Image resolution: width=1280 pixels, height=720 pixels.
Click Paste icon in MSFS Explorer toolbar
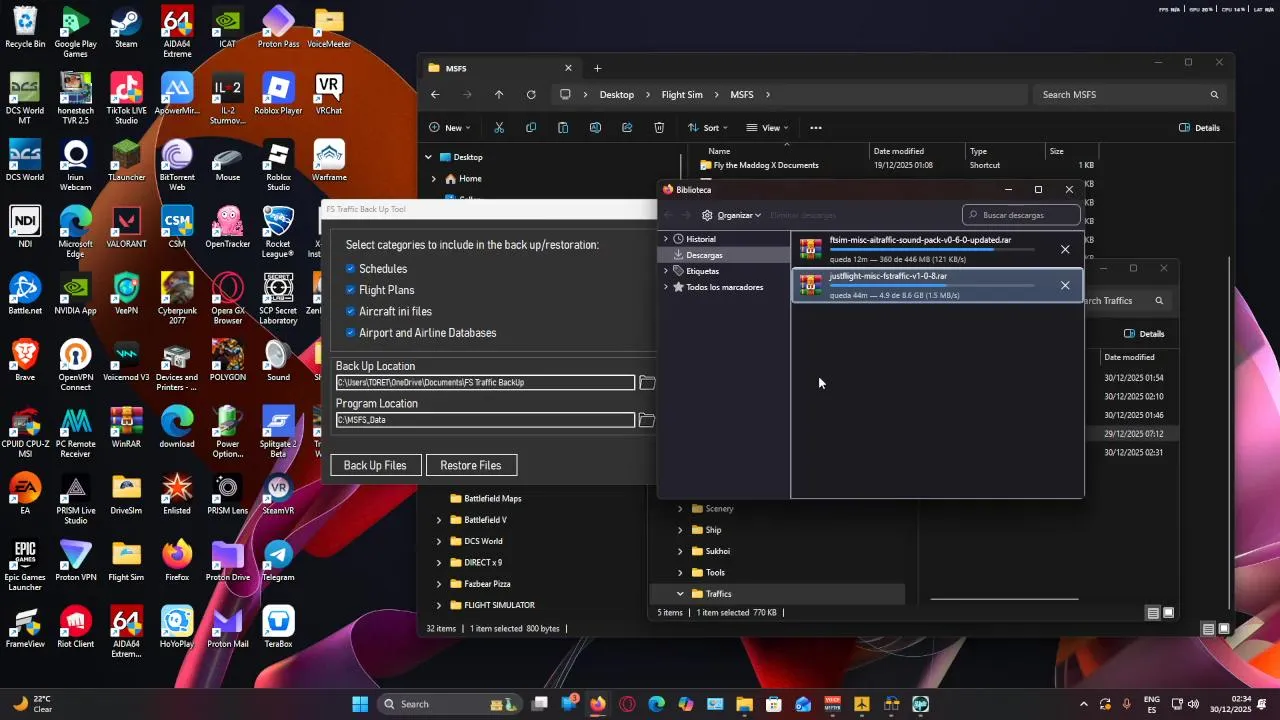click(x=563, y=128)
